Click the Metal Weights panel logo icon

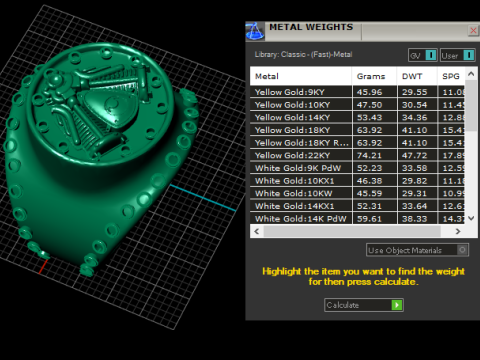(x=255, y=32)
